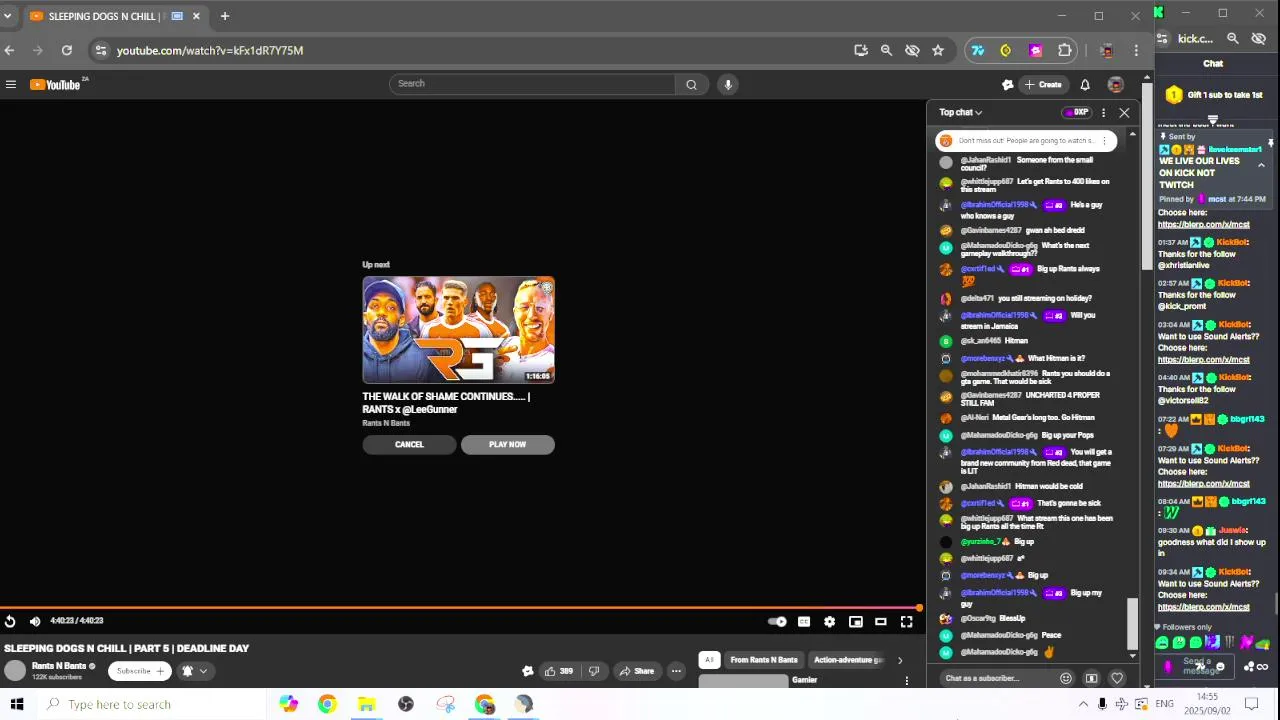The width and height of the screenshot is (1280, 720).
Task: Click the heart reaction in chat
Action: 1117,678
